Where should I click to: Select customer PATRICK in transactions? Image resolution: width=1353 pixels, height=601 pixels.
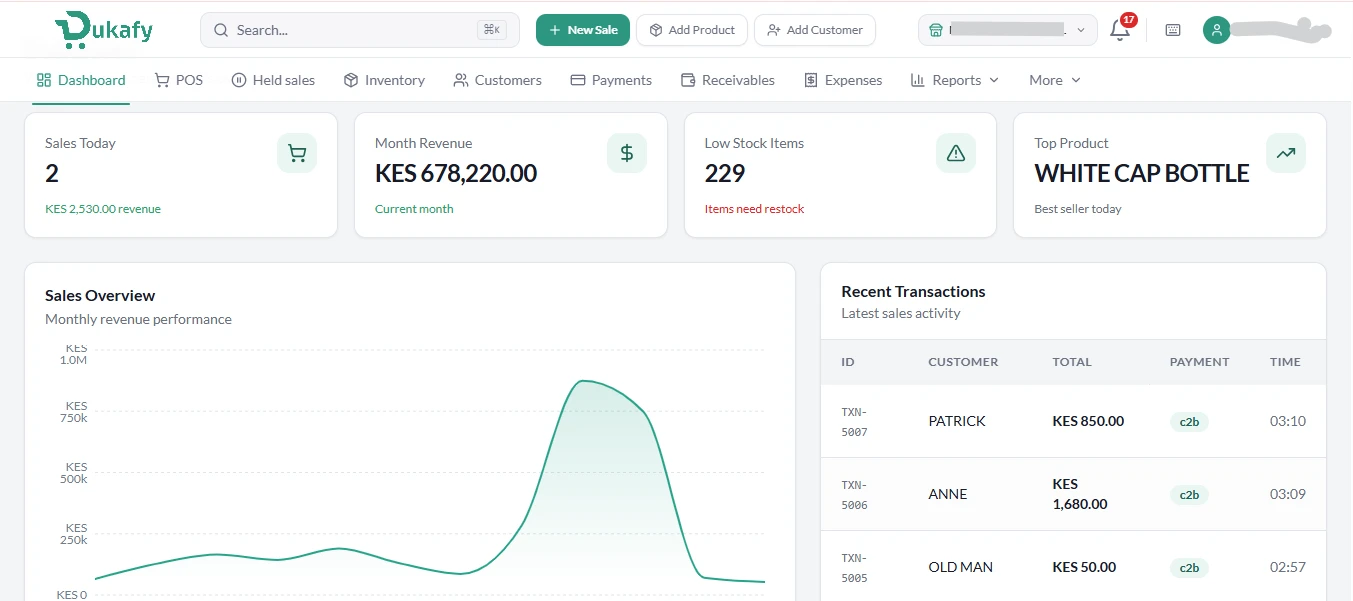click(x=957, y=421)
